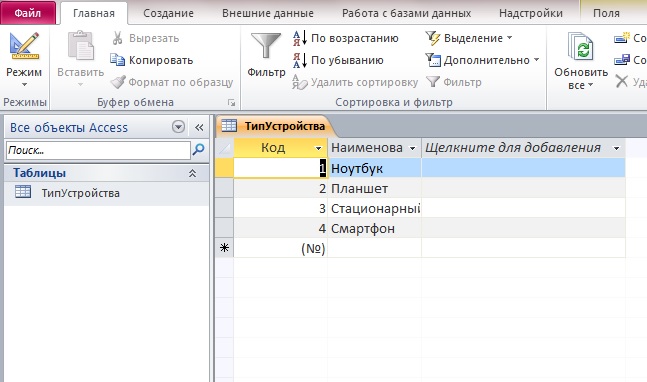Open Буфер обмена dialog launcher
Image resolution: width=647 pixels, height=382 pixels.
231,102
